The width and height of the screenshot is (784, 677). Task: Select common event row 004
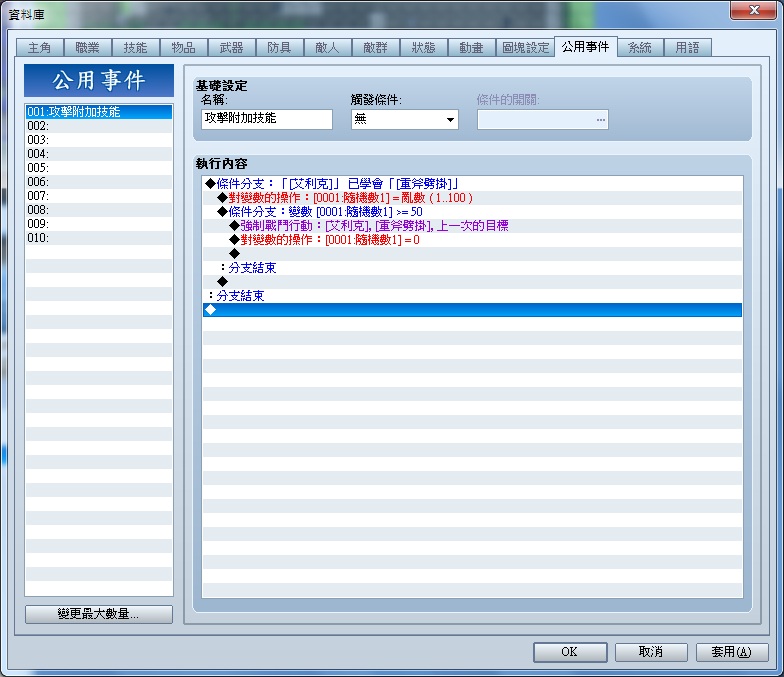click(99, 154)
